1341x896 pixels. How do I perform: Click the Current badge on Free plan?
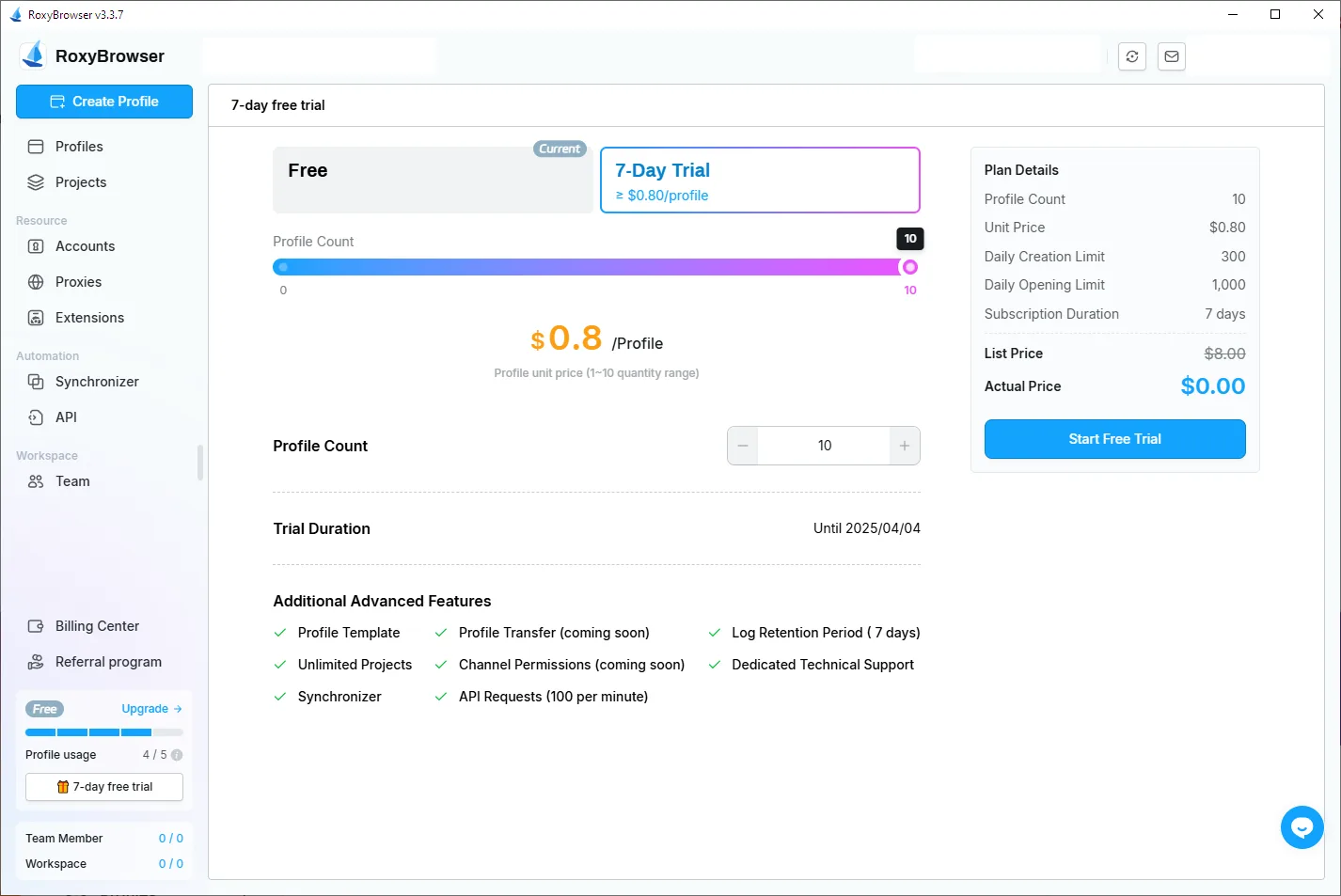click(x=560, y=149)
